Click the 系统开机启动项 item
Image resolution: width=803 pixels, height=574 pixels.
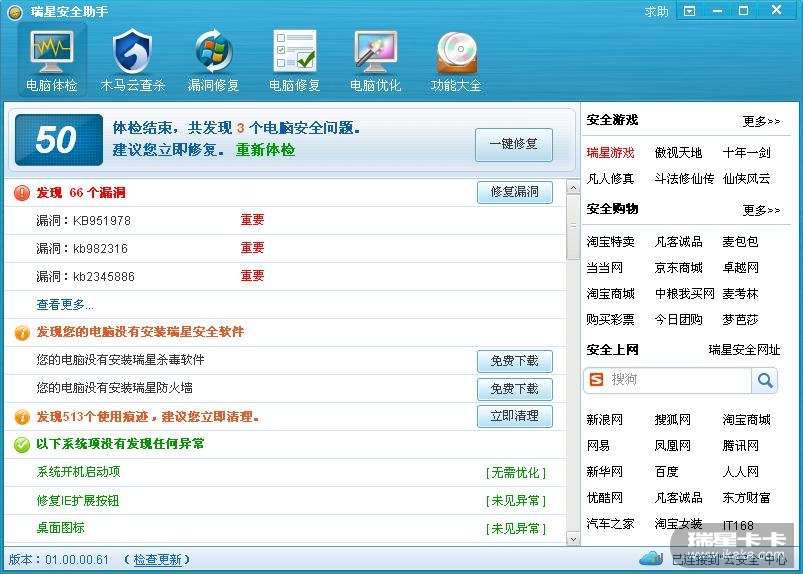tap(78, 472)
